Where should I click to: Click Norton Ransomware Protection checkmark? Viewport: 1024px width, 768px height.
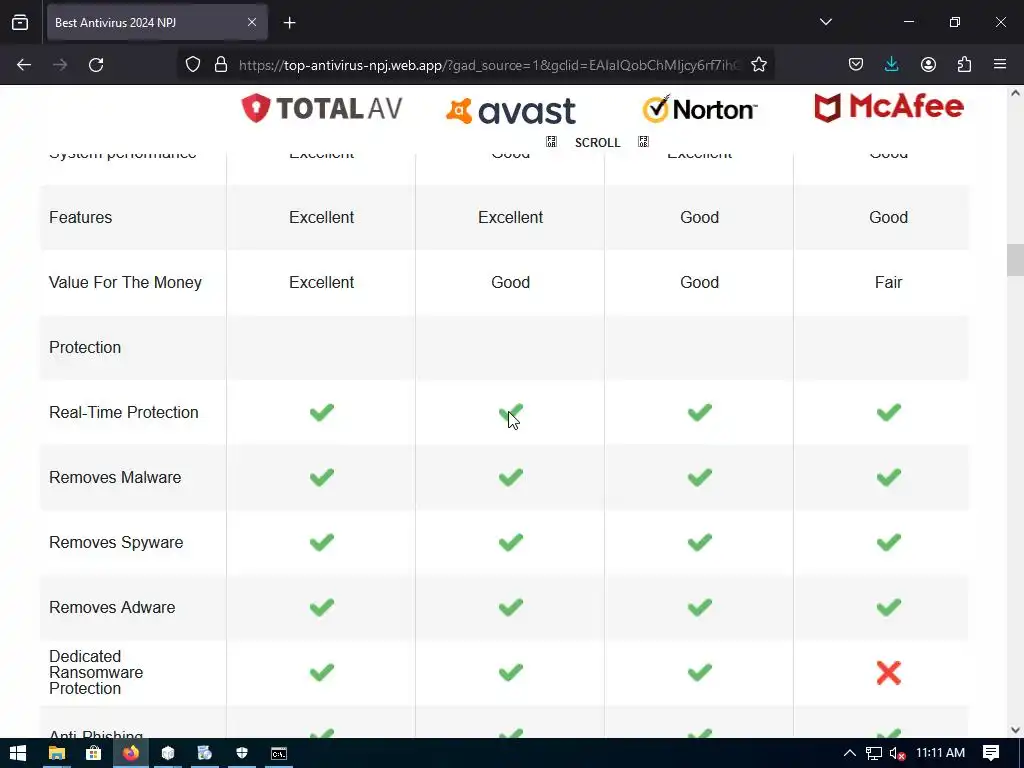[699, 672]
